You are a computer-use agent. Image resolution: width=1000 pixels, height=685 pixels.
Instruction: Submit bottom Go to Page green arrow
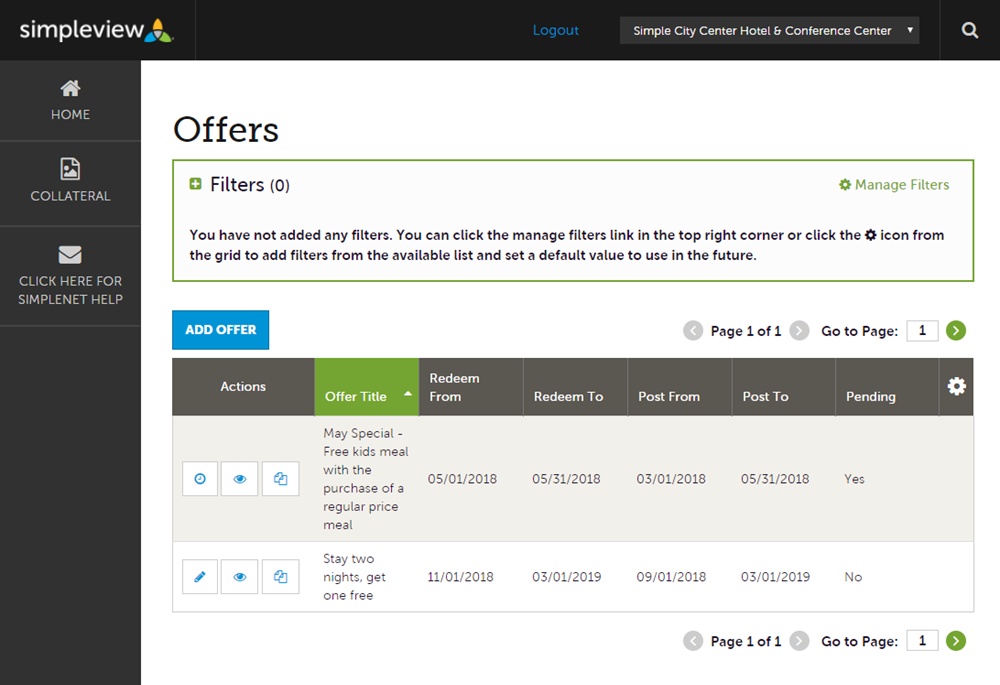[955, 640]
